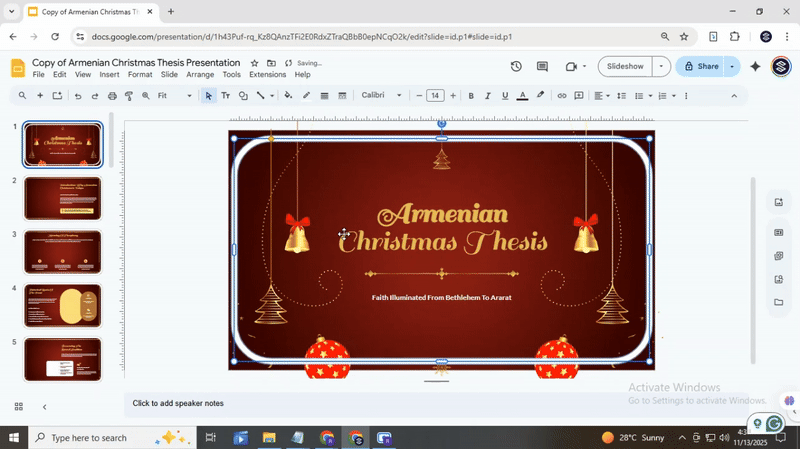
Task: Open the Arrange menu
Action: pos(200,75)
